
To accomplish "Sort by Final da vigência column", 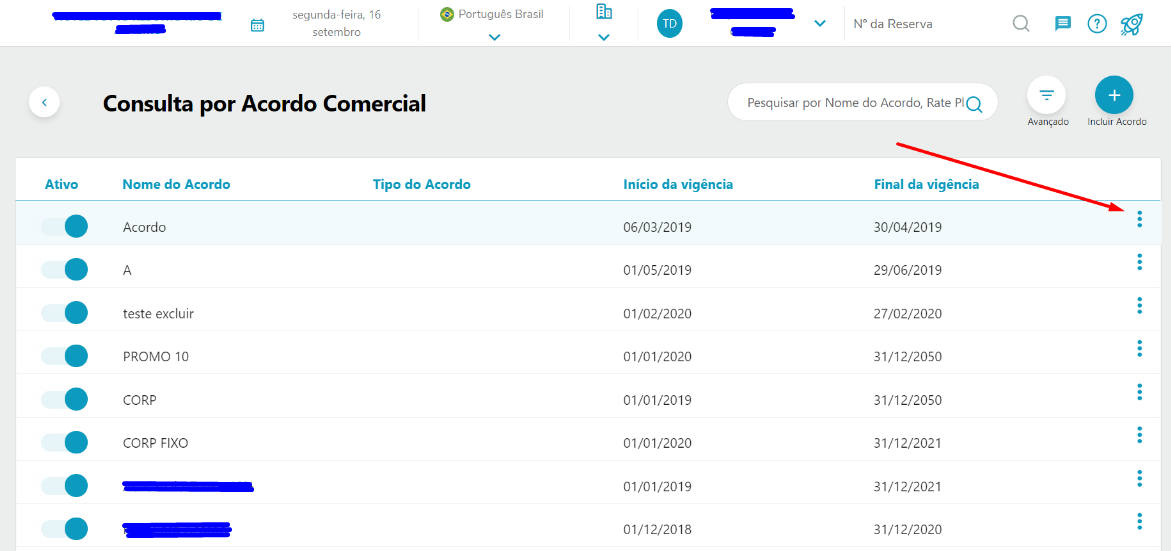I will pyautogui.click(x=926, y=184).
